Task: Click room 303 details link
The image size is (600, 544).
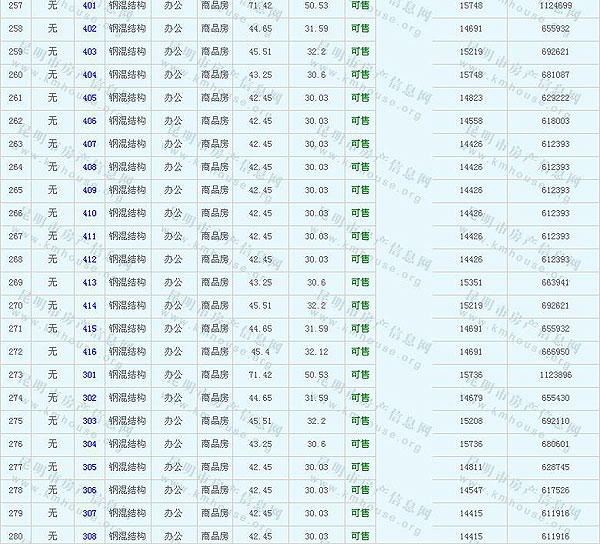Action: tap(90, 421)
